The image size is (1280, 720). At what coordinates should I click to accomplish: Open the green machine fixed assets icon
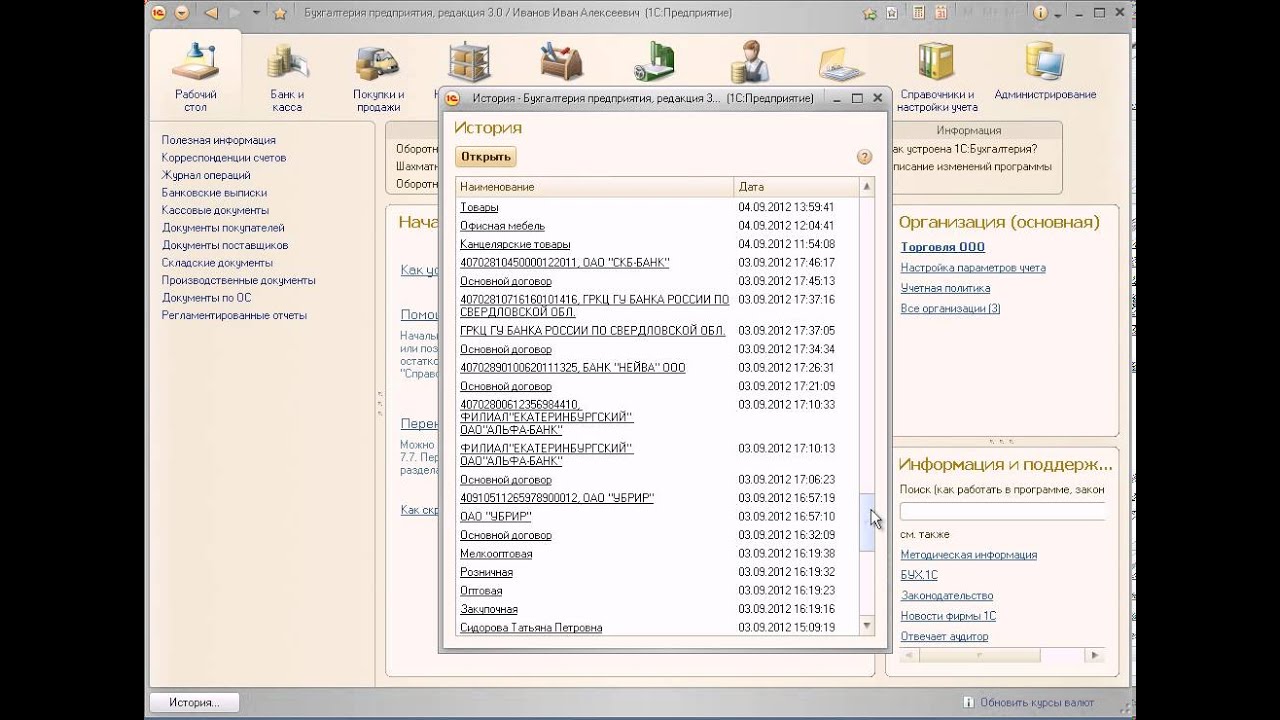[x=654, y=62]
